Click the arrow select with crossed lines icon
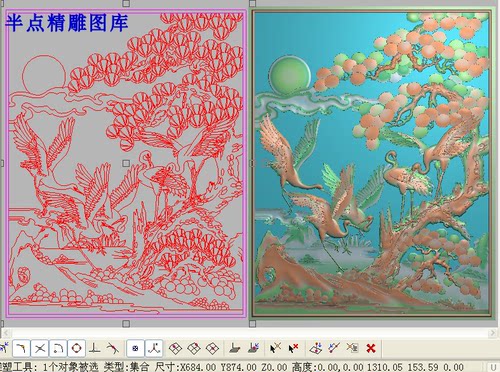The height and width of the screenshot is (372, 500). [275, 348]
